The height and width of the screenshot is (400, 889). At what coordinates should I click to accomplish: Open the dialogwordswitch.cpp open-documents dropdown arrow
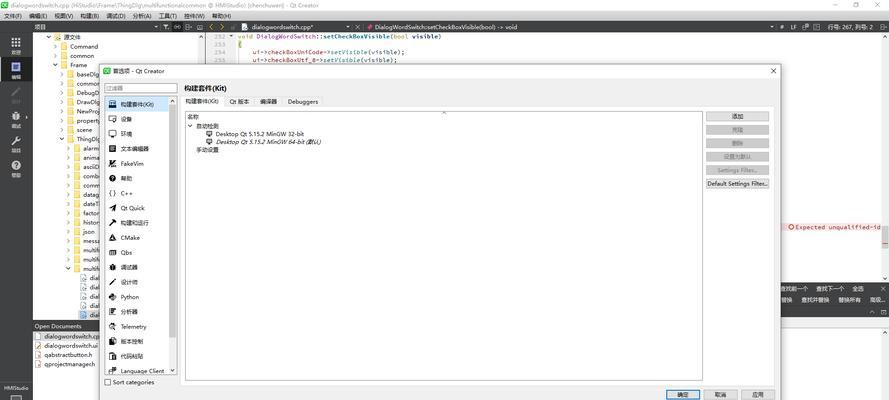[348, 27]
